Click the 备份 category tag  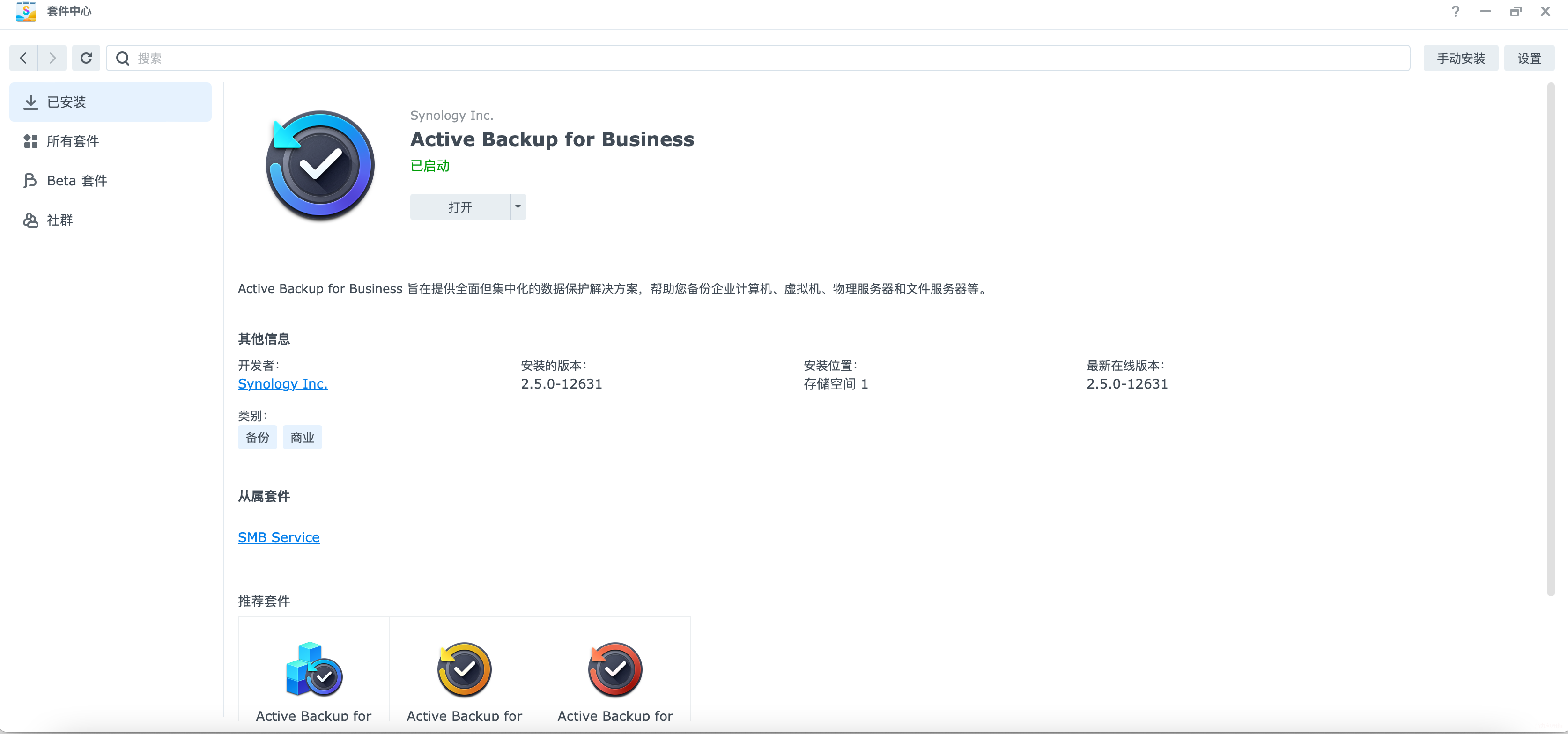click(257, 437)
